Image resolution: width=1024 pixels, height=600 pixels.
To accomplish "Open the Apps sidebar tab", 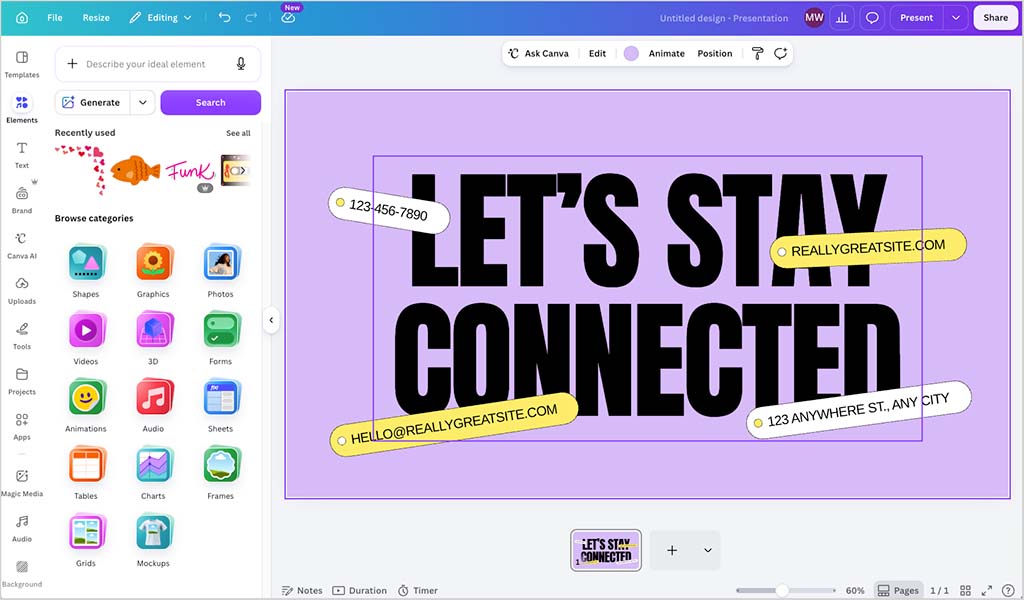I will [x=22, y=426].
